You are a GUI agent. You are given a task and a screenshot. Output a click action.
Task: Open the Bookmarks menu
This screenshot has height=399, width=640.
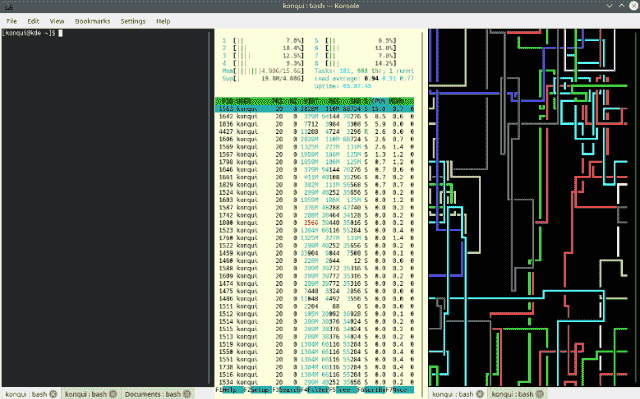point(92,21)
